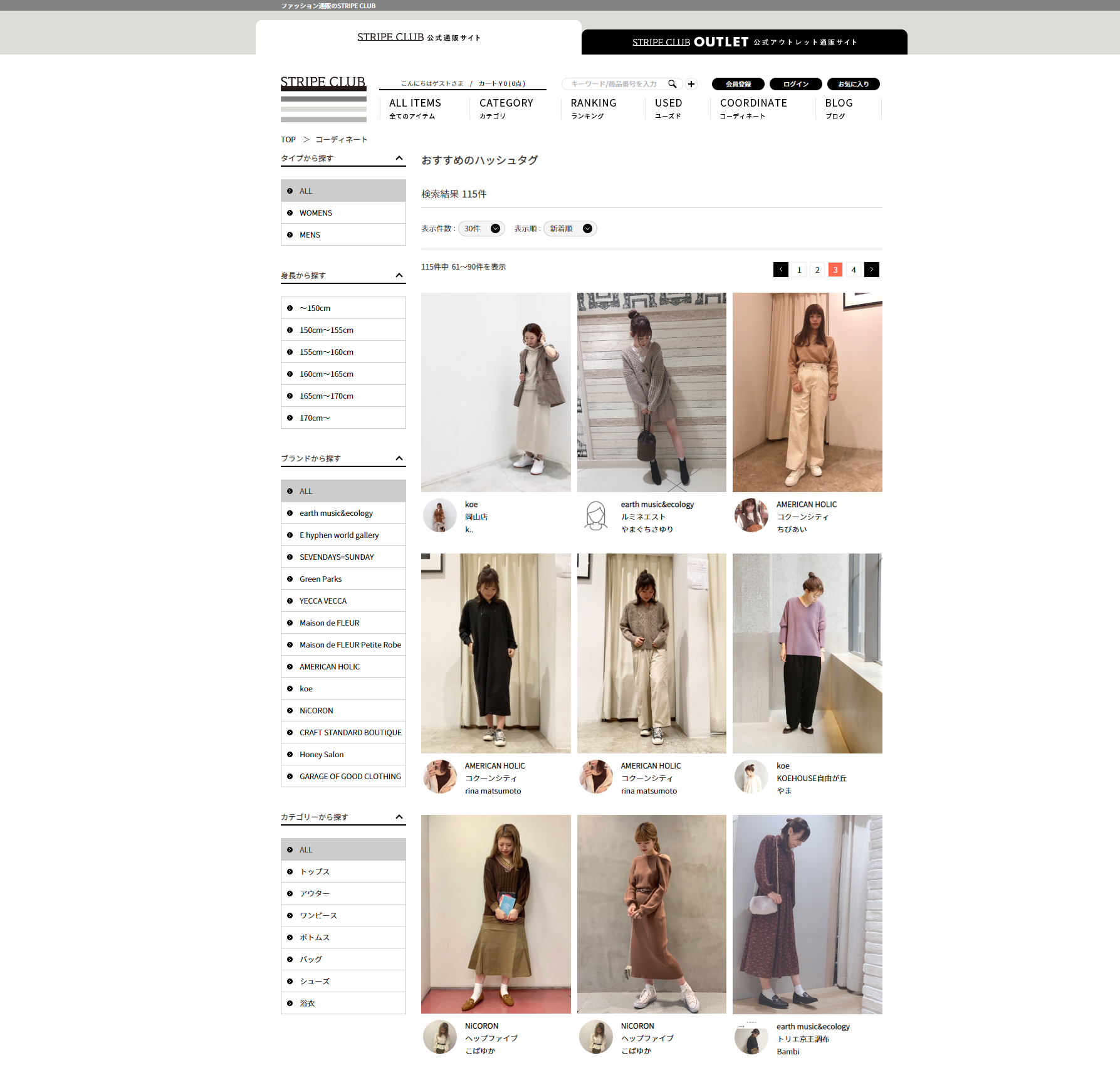Open やまぐちさゆり staff avatar icon
The image size is (1120, 1065).
[x=596, y=515]
